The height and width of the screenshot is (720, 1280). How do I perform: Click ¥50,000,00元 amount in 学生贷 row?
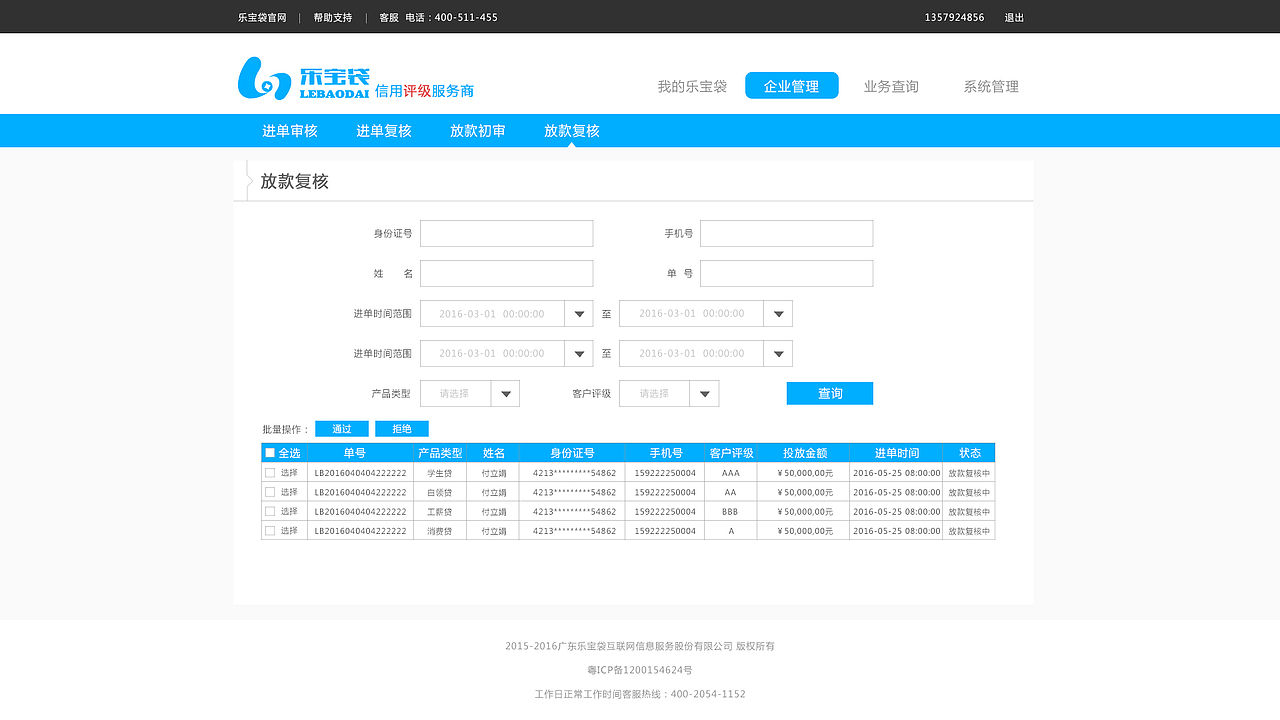coord(805,473)
